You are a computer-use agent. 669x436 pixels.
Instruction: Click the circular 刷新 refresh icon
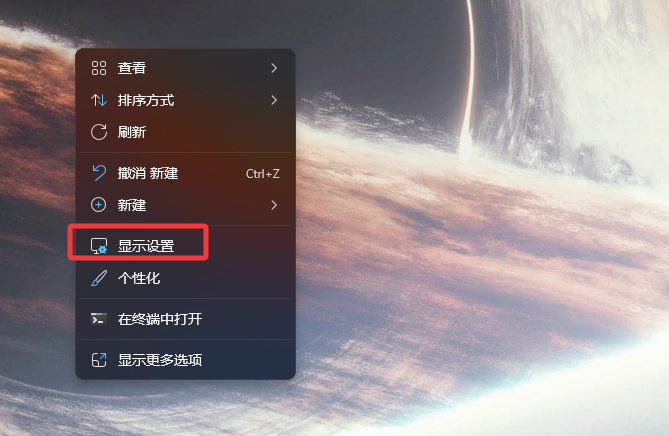coord(99,132)
